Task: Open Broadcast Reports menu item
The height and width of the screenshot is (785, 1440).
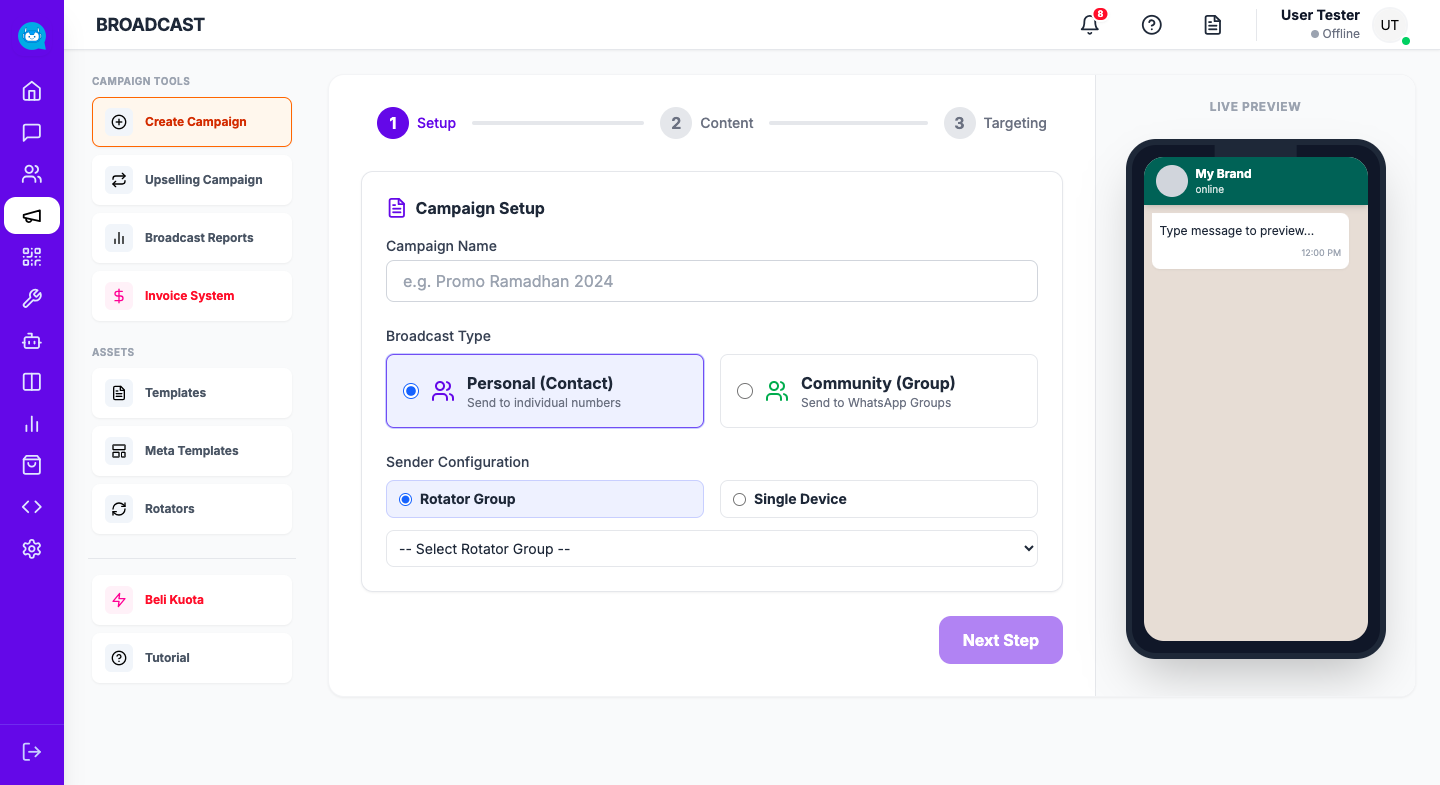Action: (x=192, y=238)
